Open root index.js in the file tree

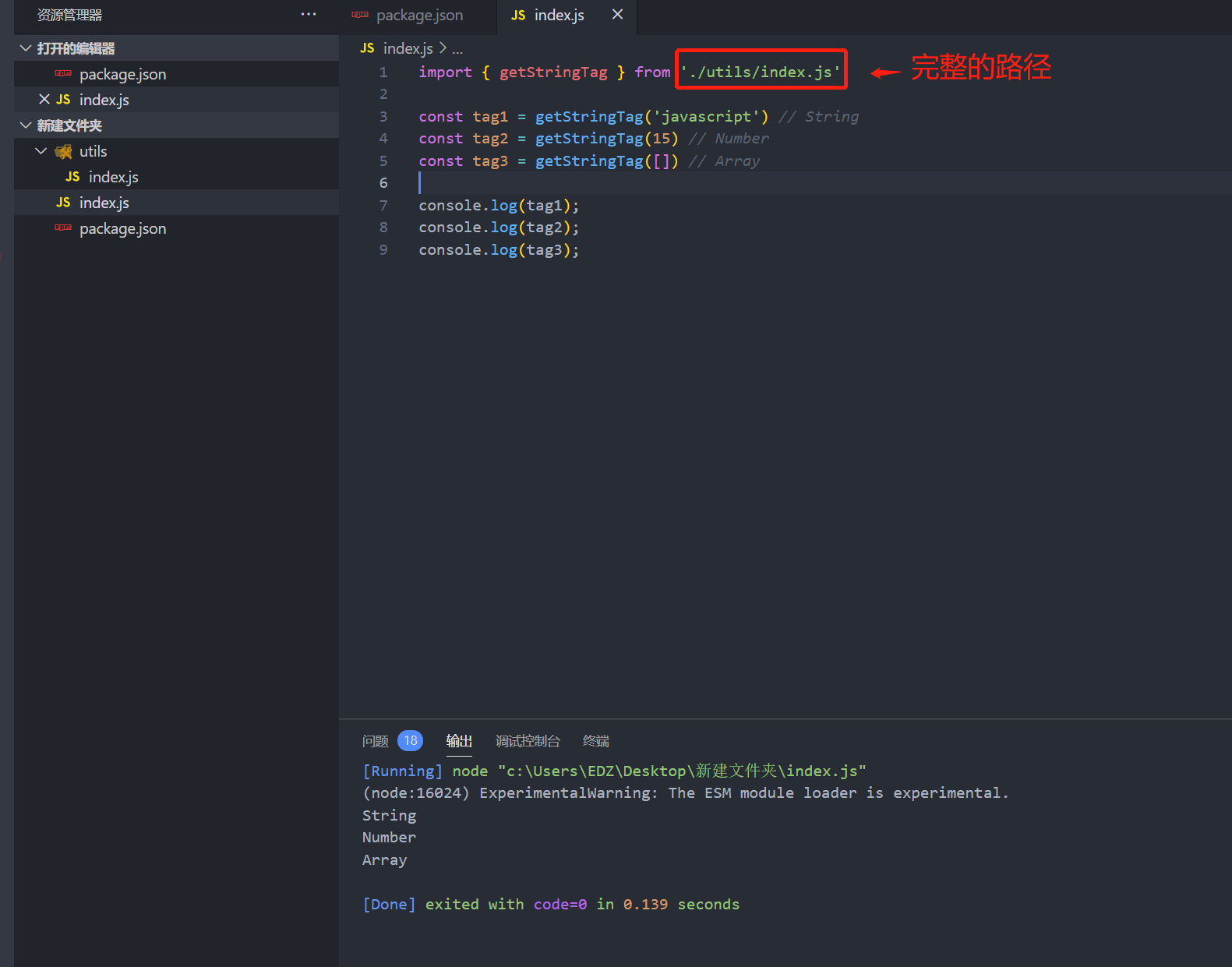[104, 203]
